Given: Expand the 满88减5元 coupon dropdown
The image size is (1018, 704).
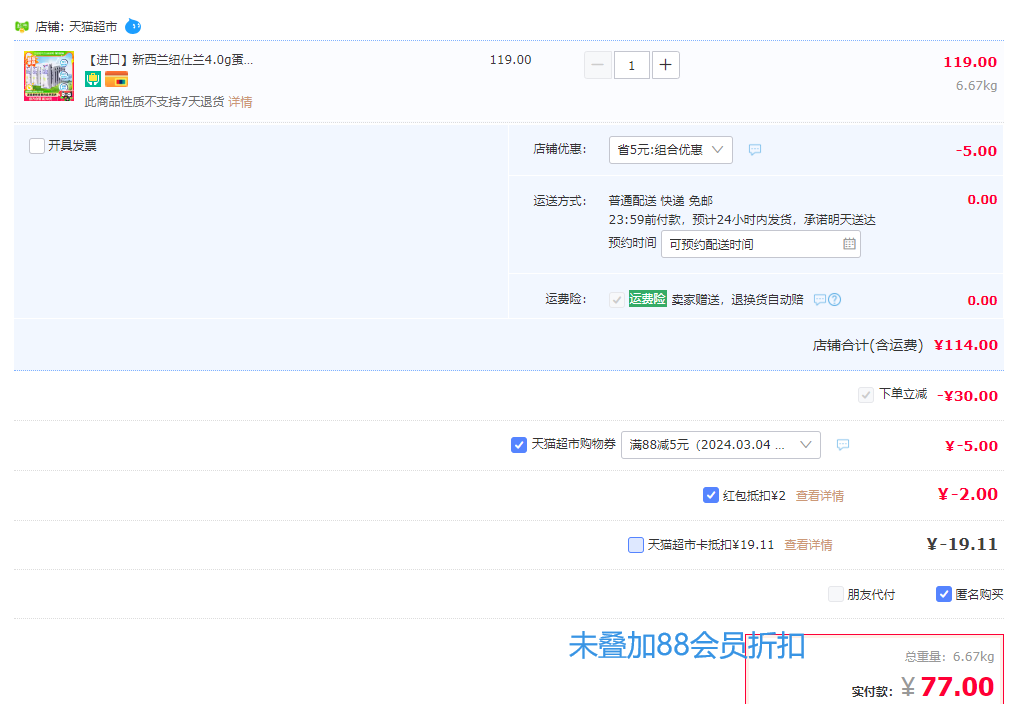Looking at the screenshot, I should click(721, 445).
